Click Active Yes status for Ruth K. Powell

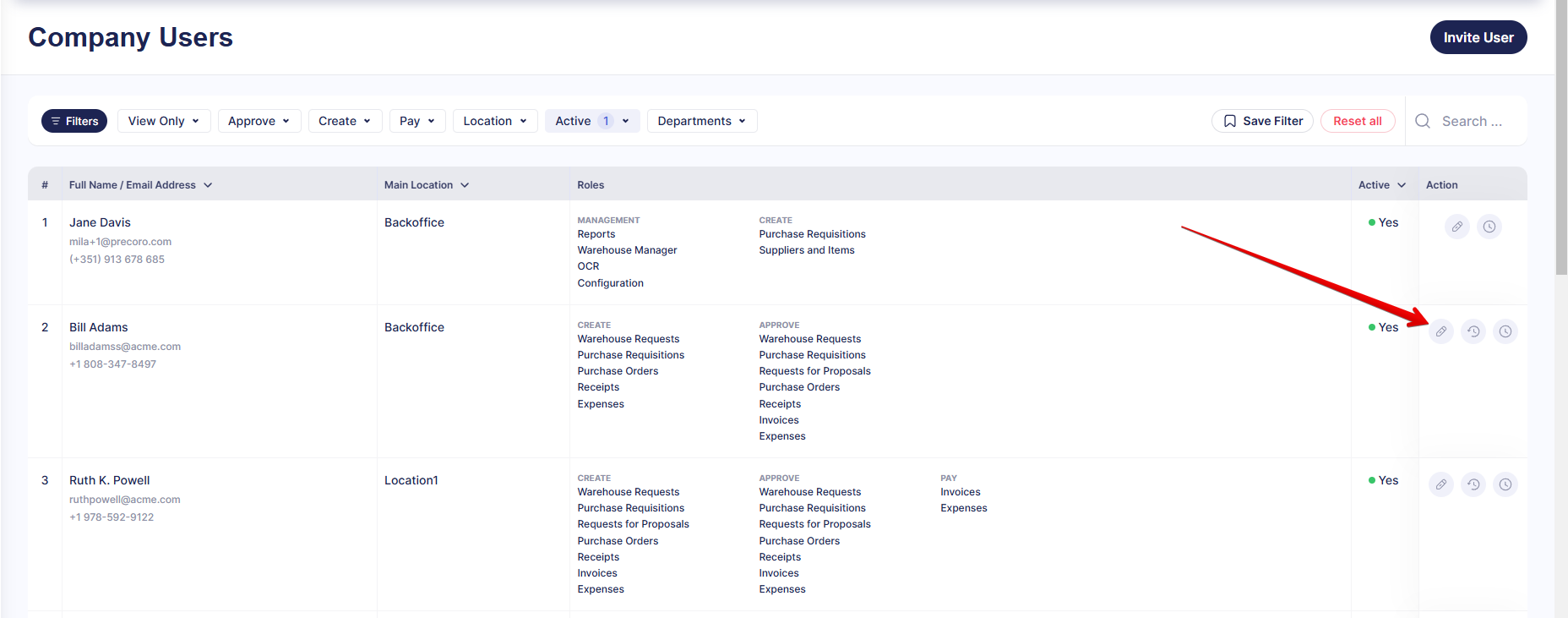pos(1383,480)
